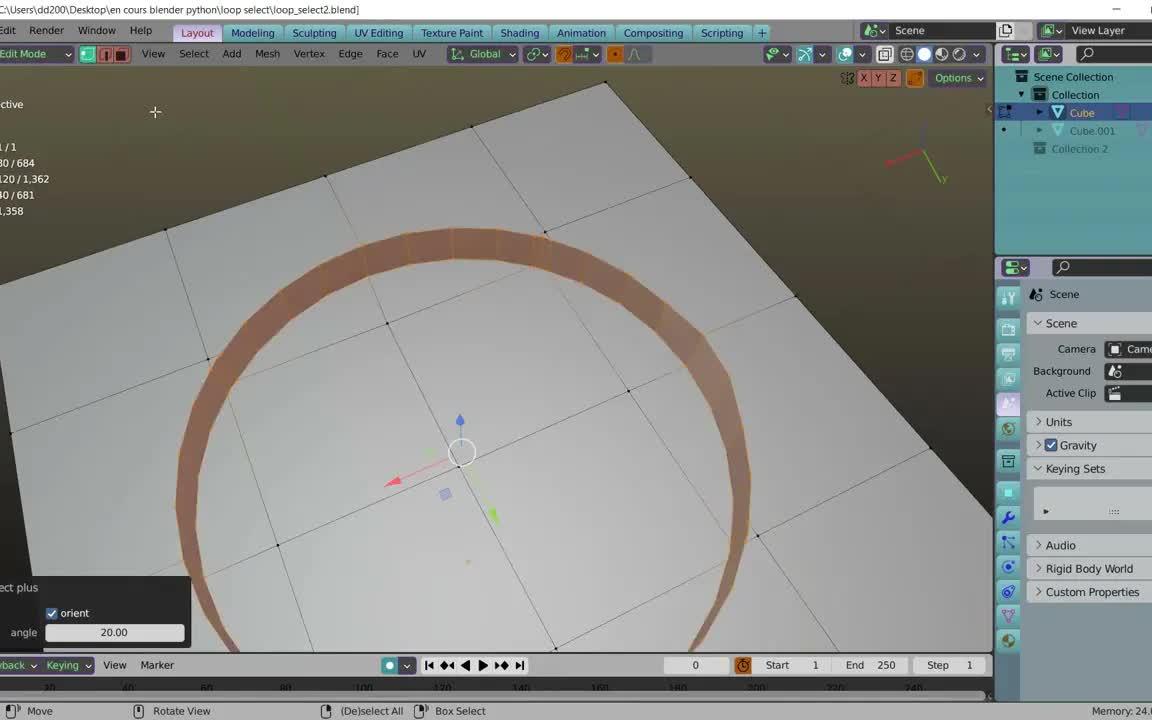Open Modifier Properties with the wrench icon
The width and height of the screenshot is (1152, 720).
[1008, 516]
